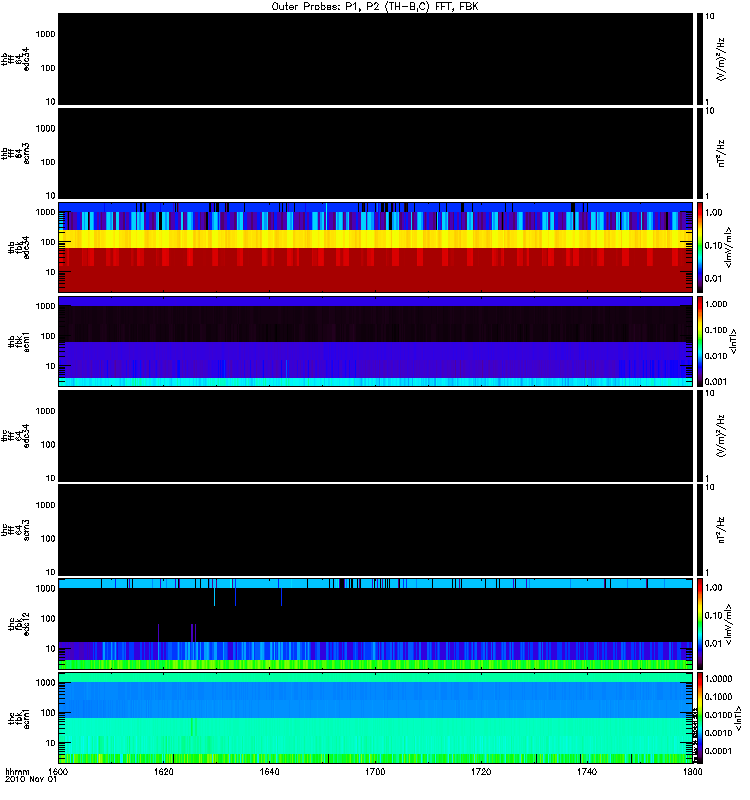The width and height of the screenshot is (750, 800).
Task: Click the empty thc fff 64 edc34 spectrogram panel
Action: point(375,436)
